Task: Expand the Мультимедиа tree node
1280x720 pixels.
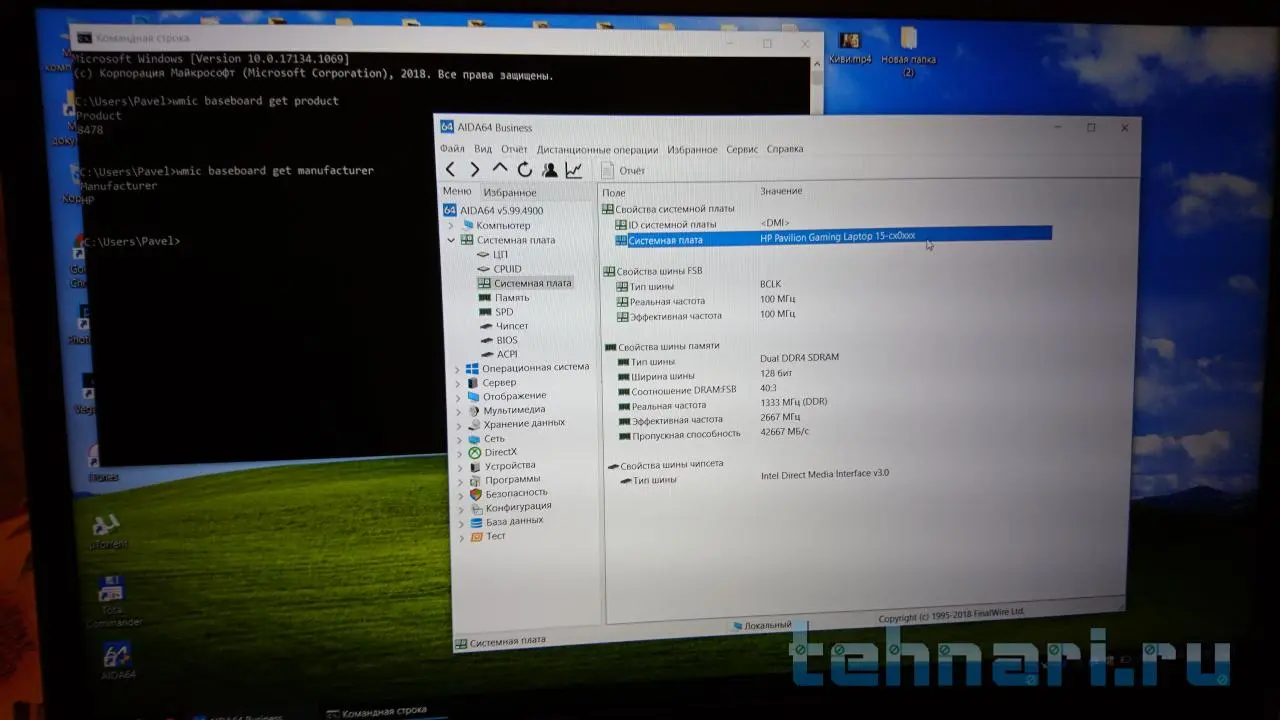Action: (x=459, y=411)
